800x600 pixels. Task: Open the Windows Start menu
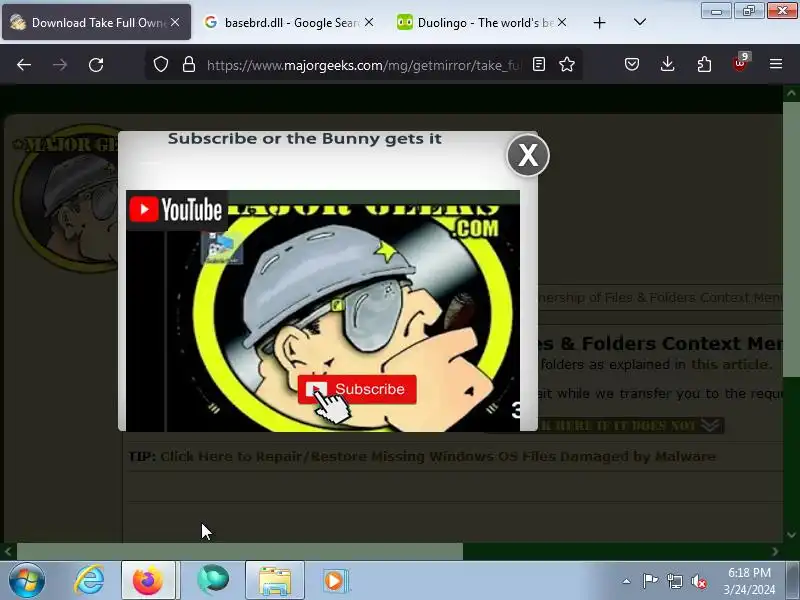26,581
